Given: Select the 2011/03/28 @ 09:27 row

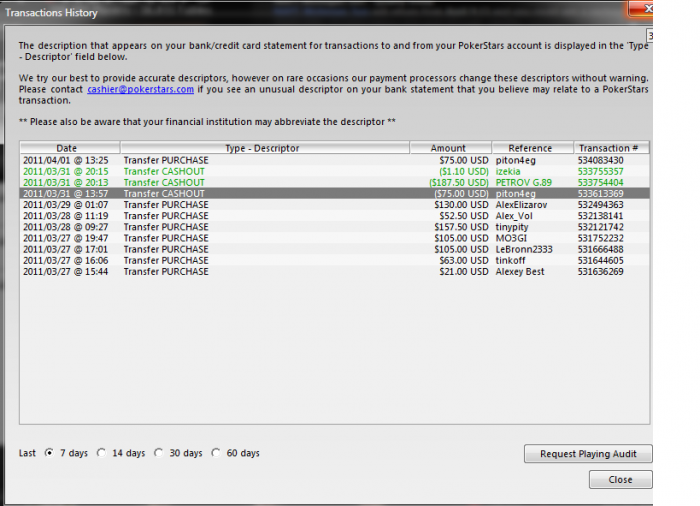Looking at the screenshot, I should tap(335, 227).
